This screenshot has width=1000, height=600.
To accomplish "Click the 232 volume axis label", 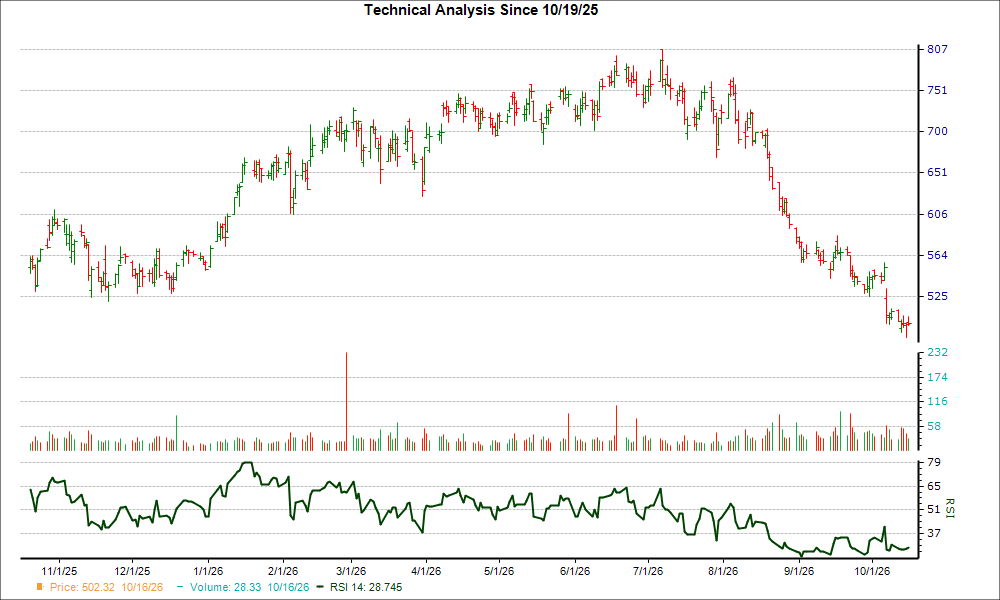I will (937, 352).
